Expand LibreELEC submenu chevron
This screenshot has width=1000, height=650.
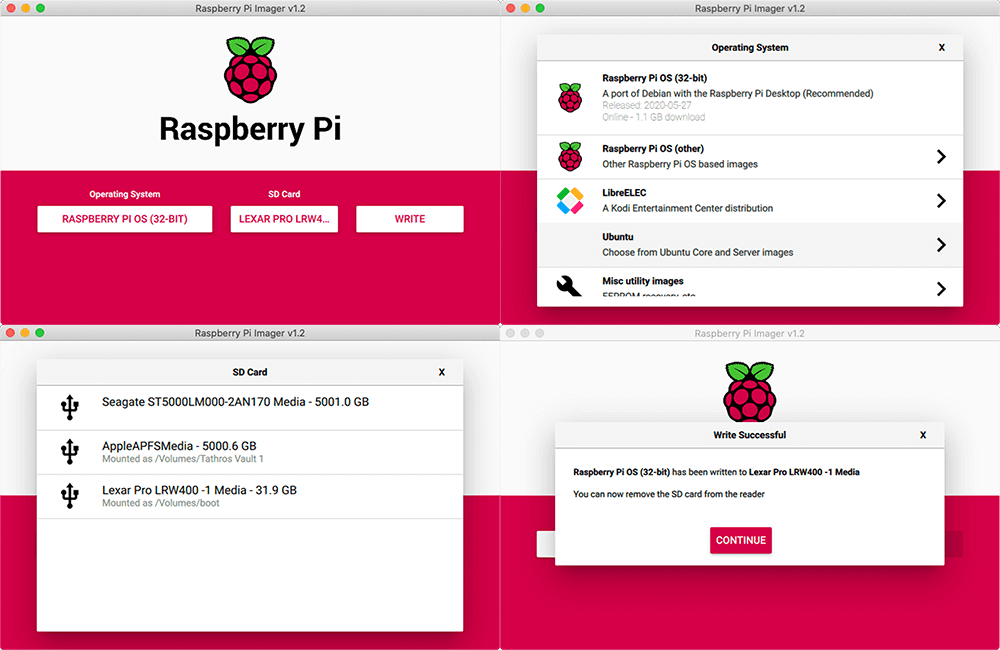coord(941,200)
